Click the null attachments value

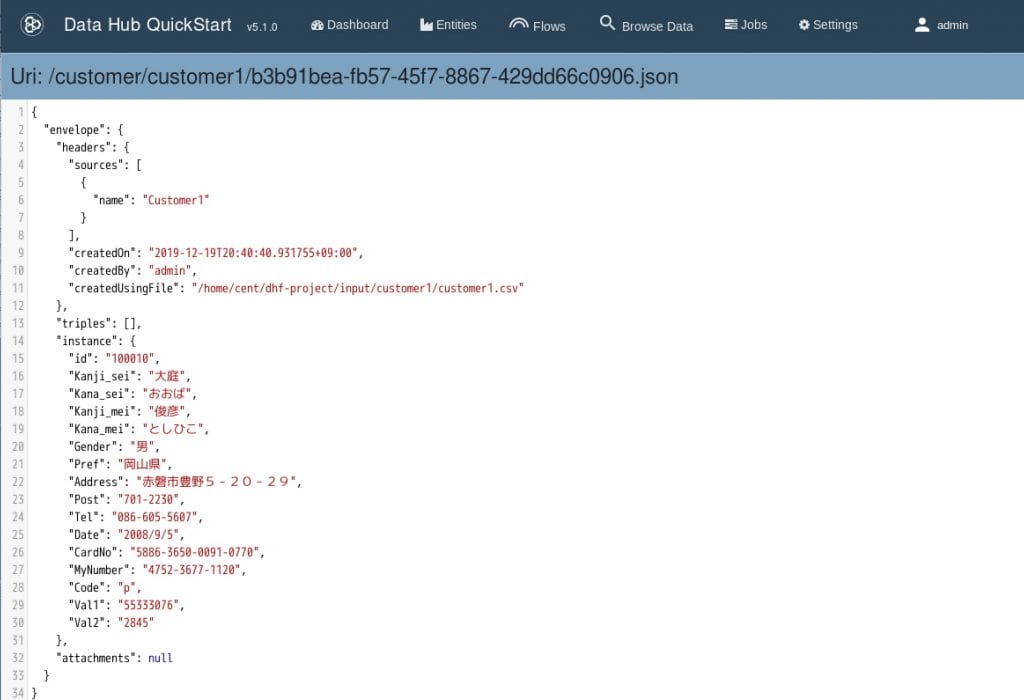160,658
